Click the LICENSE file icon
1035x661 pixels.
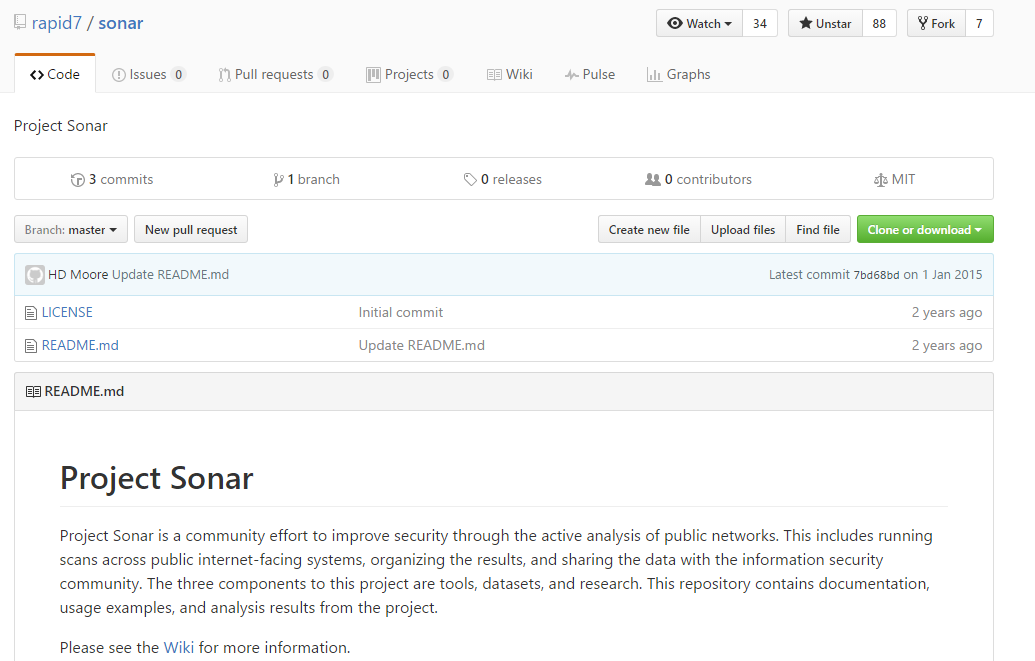click(x=31, y=313)
